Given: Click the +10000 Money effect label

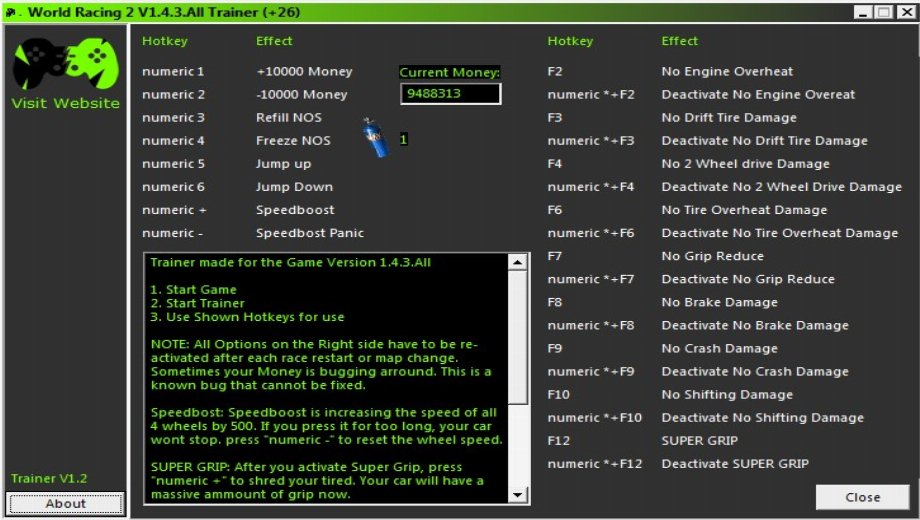Looking at the screenshot, I should click(304, 72).
